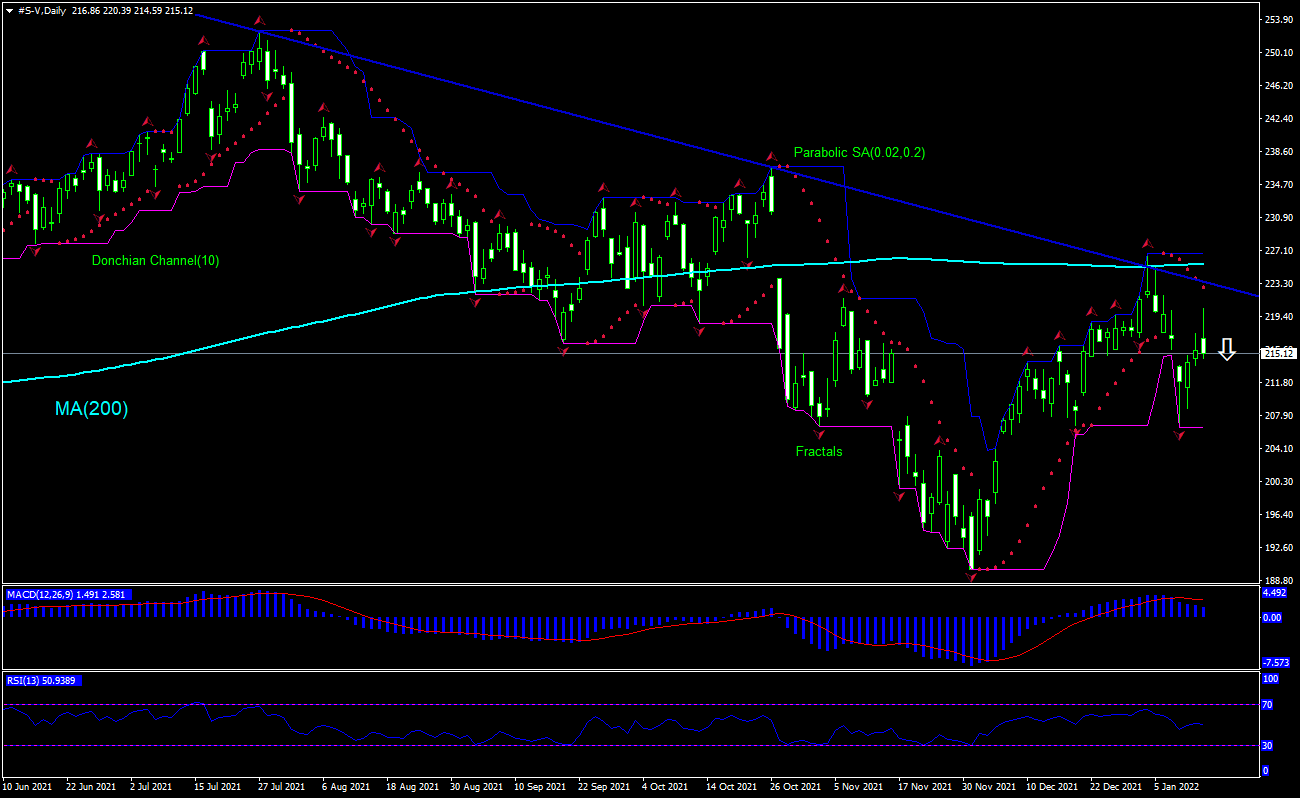Image resolution: width=1300 pixels, height=798 pixels.
Task: Click the 188.80 price axis label
Action: tap(1279, 580)
